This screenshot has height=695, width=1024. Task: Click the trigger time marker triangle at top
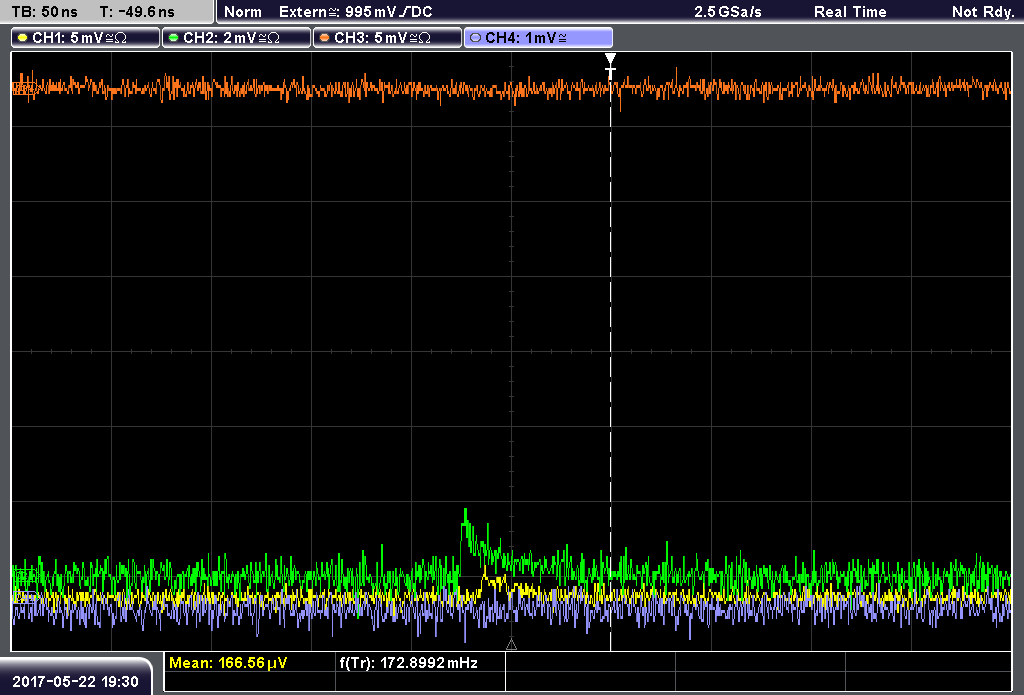point(610,59)
